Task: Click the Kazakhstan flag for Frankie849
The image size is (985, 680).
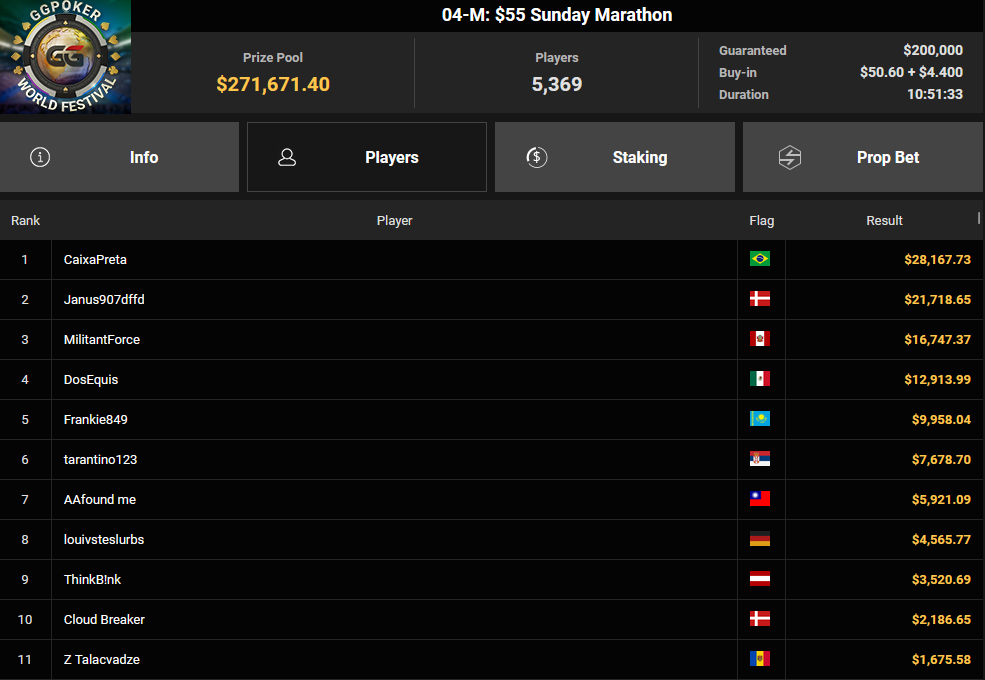Action: pyautogui.click(x=759, y=419)
